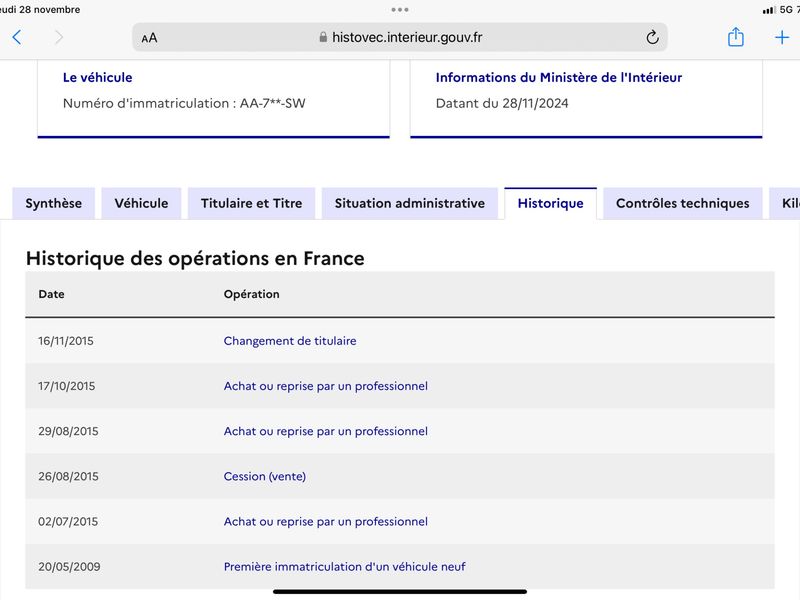Open the Titulaire et Titre tab
This screenshot has height=600, width=800.
point(252,203)
